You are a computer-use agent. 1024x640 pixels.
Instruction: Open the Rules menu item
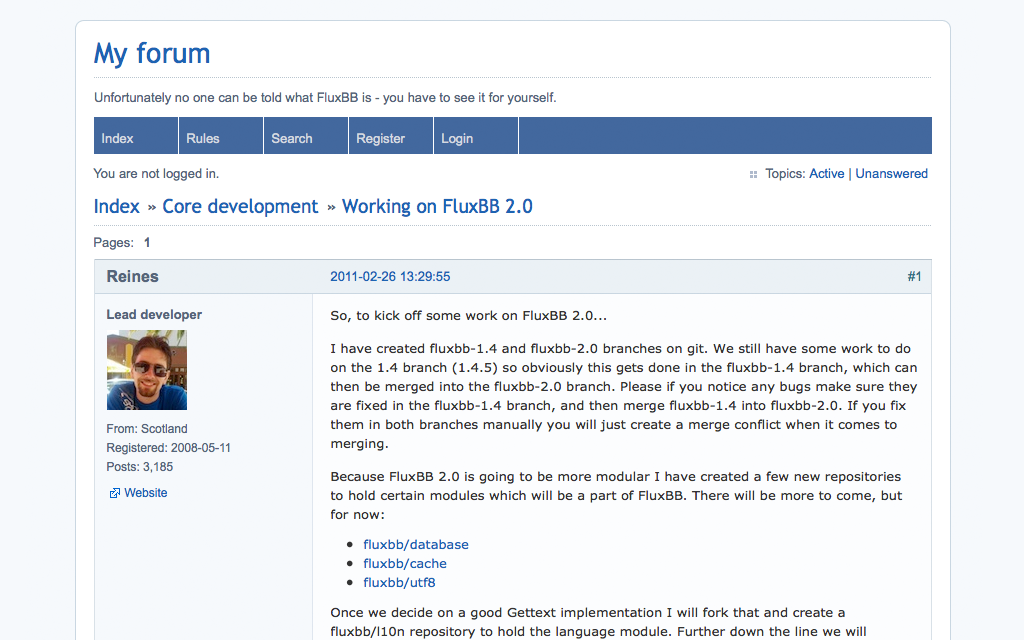[x=202, y=138]
